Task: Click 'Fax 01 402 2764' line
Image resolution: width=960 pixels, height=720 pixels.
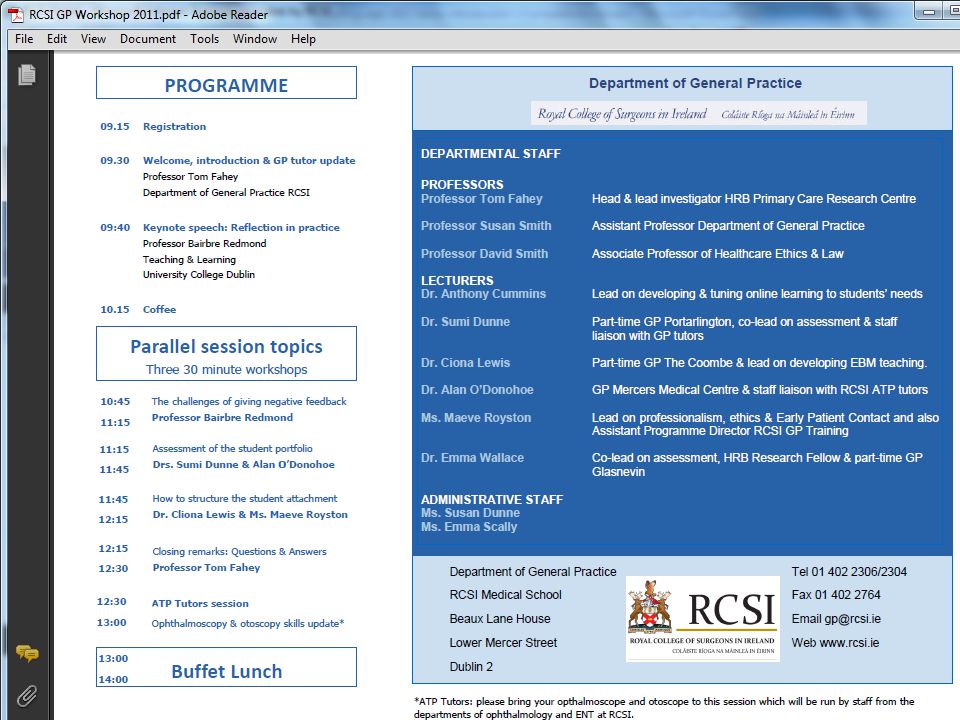Action: tap(836, 594)
